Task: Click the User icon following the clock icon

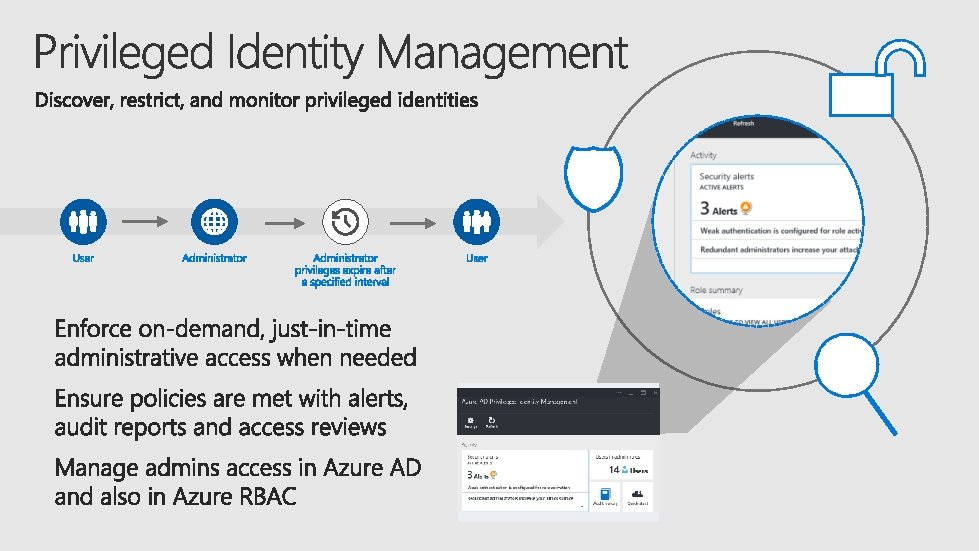Action: [476, 222]
